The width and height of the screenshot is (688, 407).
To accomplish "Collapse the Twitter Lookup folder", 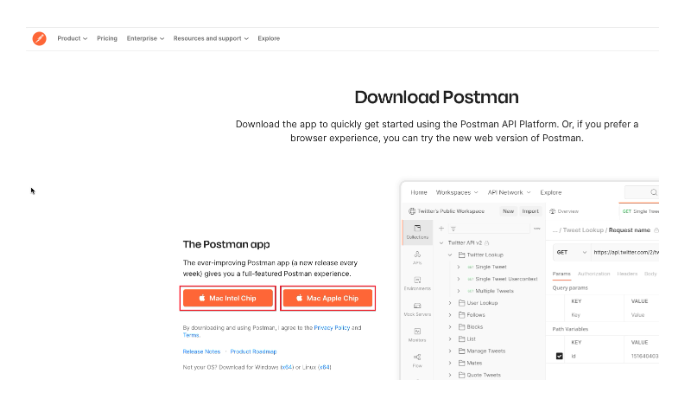I will pos(450,255).
